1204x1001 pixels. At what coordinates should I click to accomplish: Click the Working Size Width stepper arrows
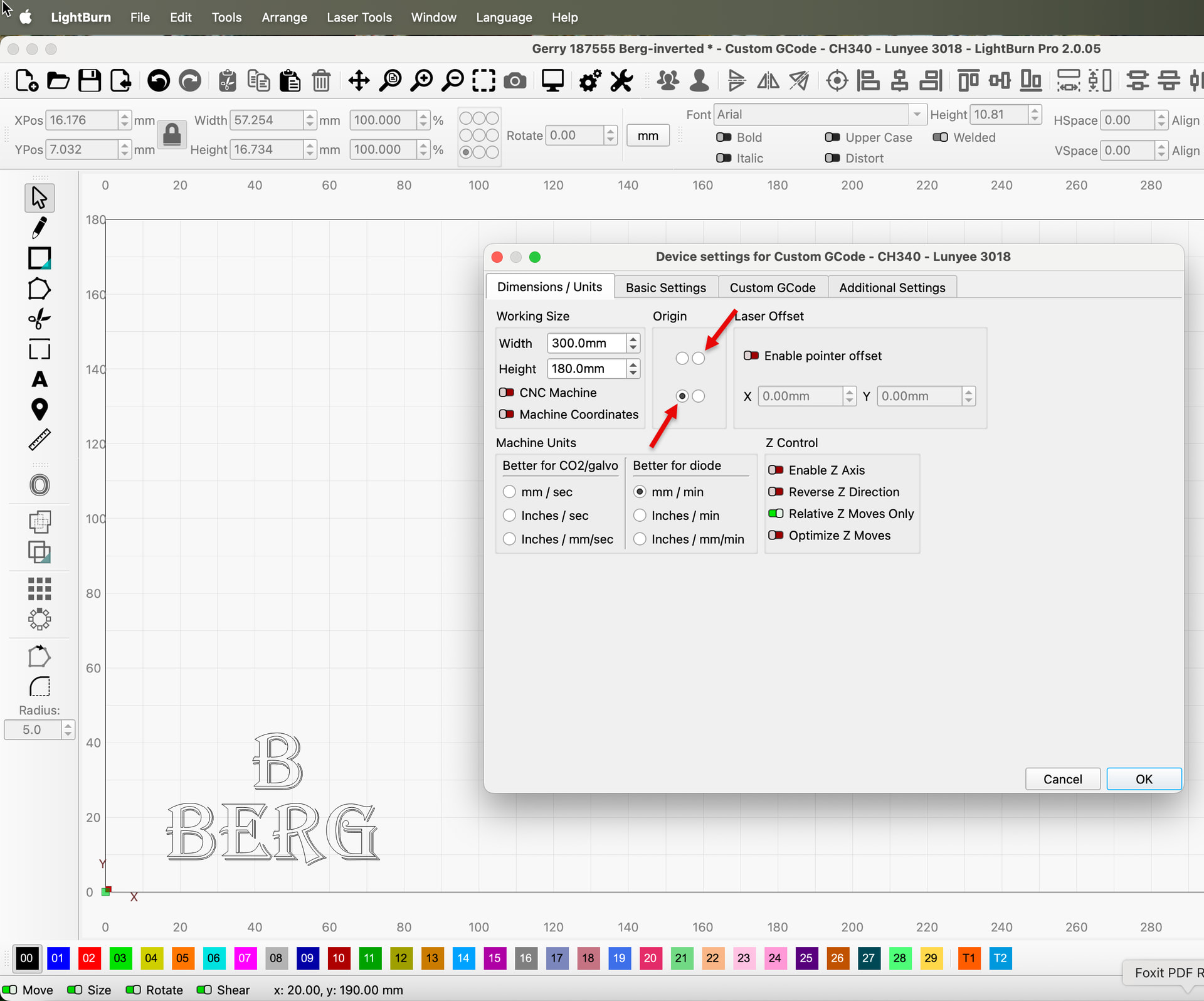[633, 343]
